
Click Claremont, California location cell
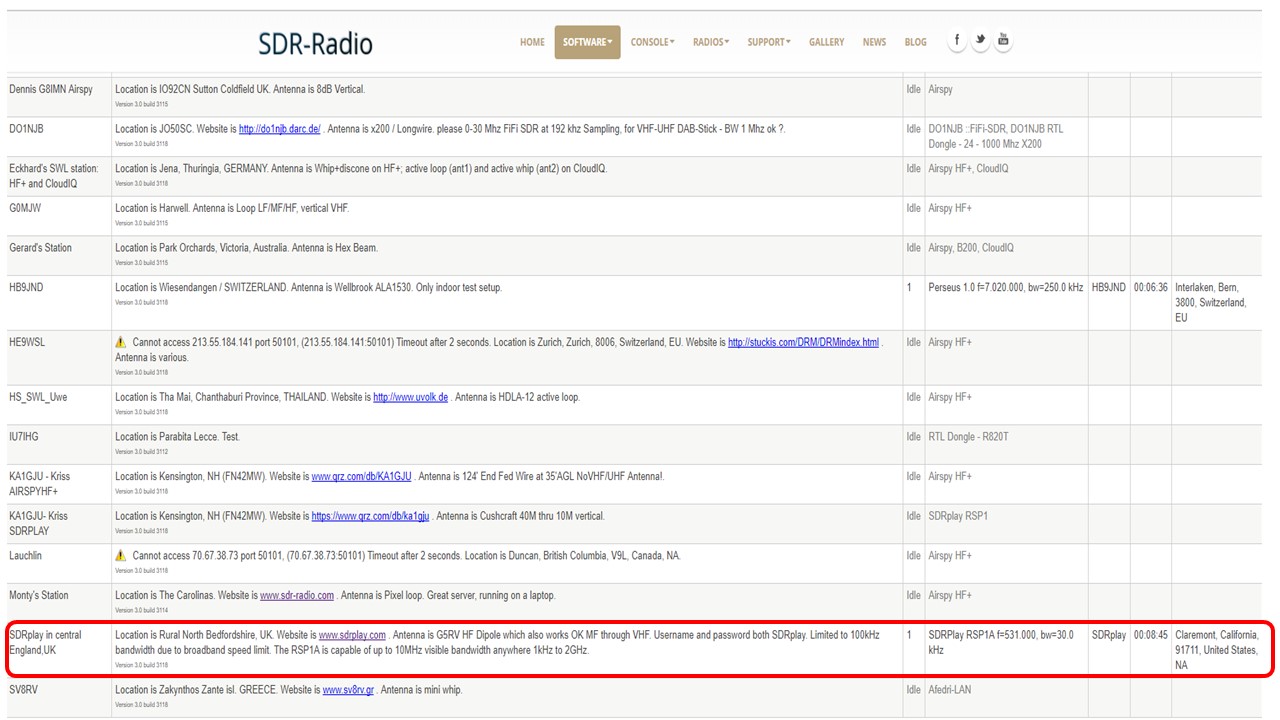point(1217,650)
